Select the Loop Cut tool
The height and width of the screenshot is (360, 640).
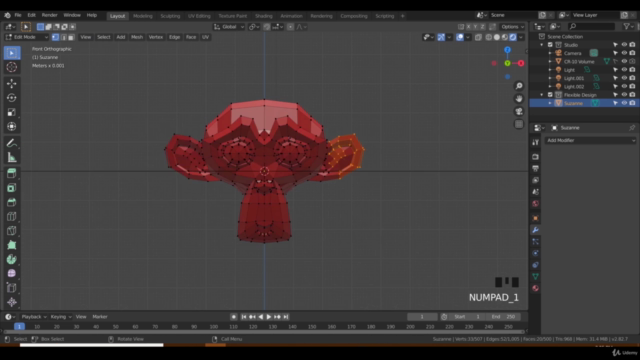(12, 216)
